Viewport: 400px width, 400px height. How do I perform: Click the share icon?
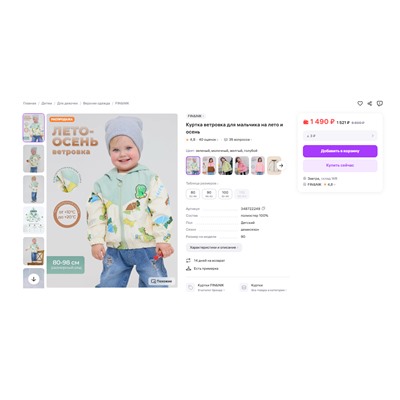pos(370,103)
